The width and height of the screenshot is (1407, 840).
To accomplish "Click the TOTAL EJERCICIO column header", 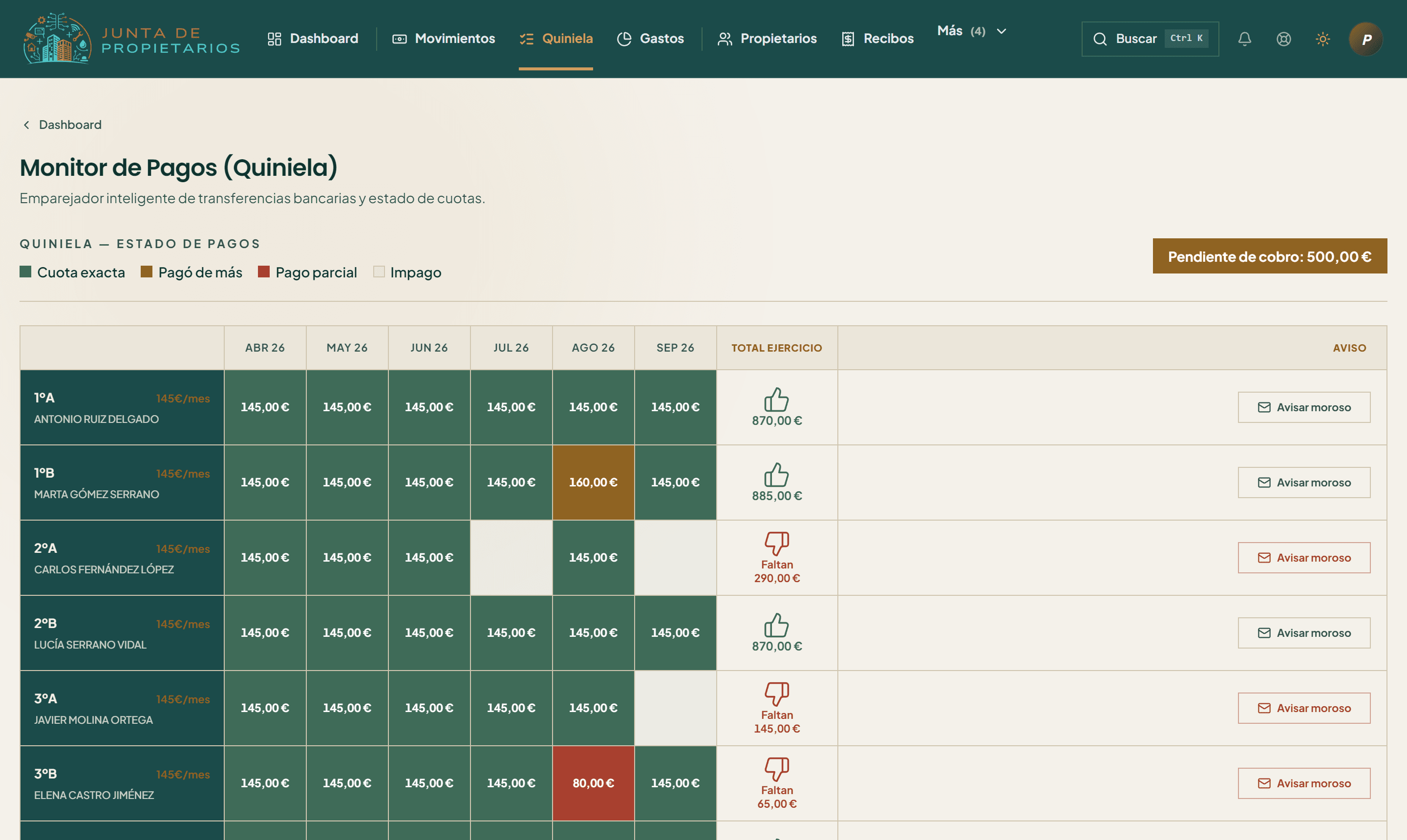I will pyautogui.click(x=777, y=348).
